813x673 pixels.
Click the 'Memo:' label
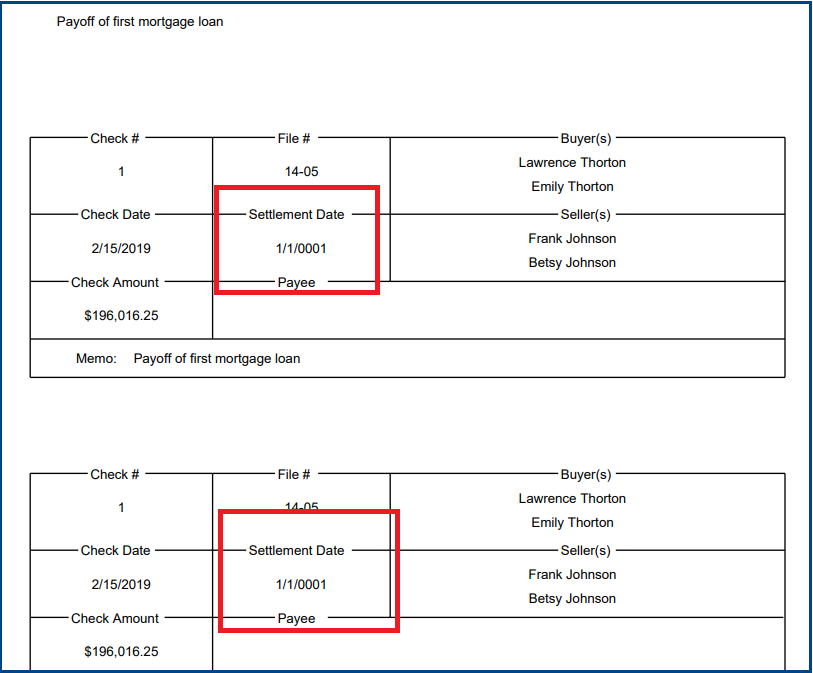click(96, 359)
